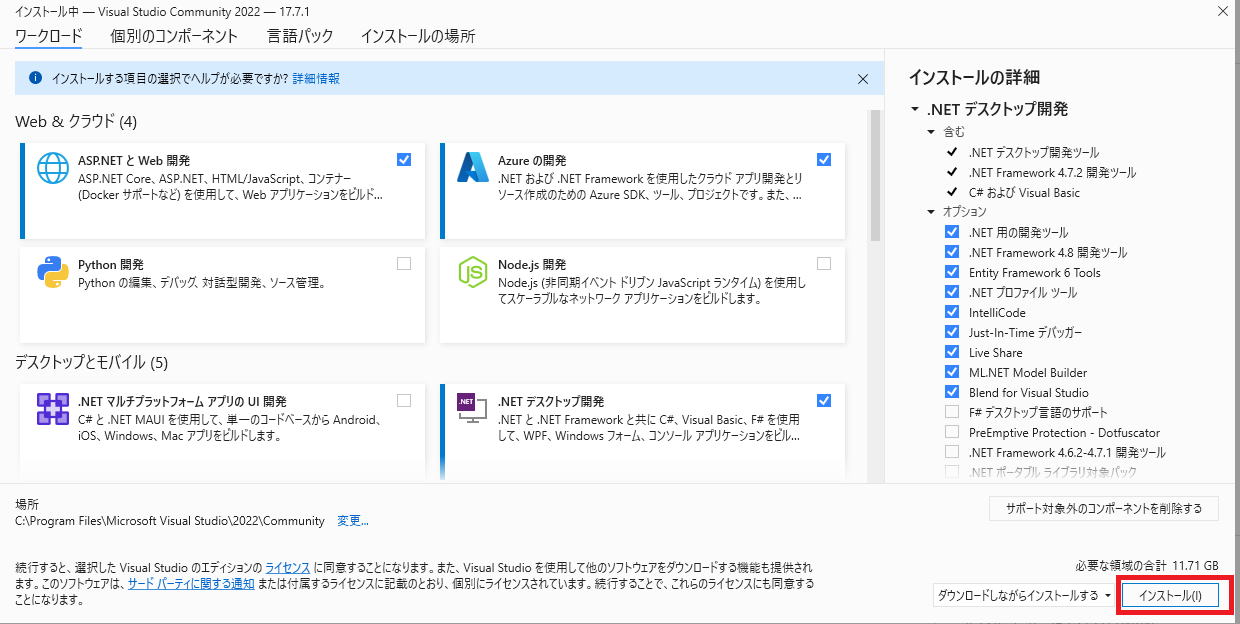Click .NET デスクトップ開発ツール included item
Screen dimensions: 1240x624
point(1034,152)
